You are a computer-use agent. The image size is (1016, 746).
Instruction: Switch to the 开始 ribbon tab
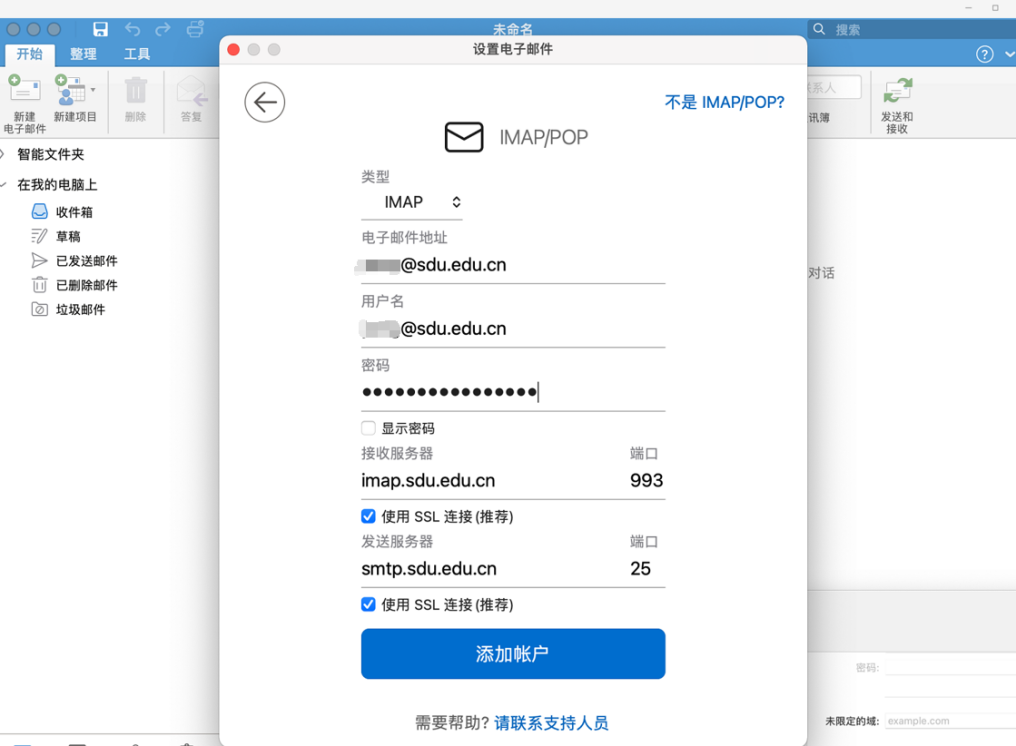click(30, 54)
